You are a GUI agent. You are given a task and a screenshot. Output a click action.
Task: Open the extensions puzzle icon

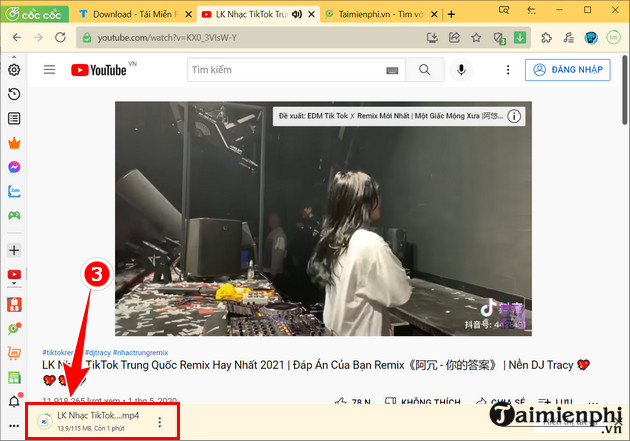[x=545, y=38]
